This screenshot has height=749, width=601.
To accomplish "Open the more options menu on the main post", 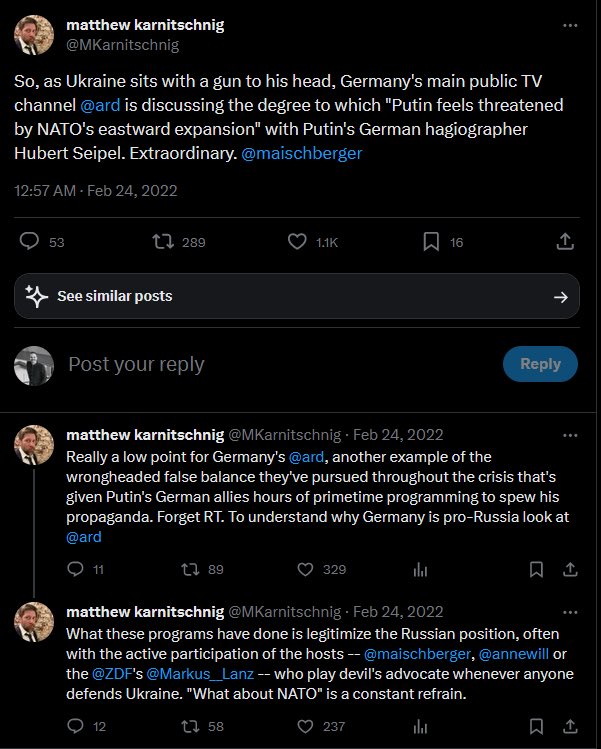I will coord(570,25).
